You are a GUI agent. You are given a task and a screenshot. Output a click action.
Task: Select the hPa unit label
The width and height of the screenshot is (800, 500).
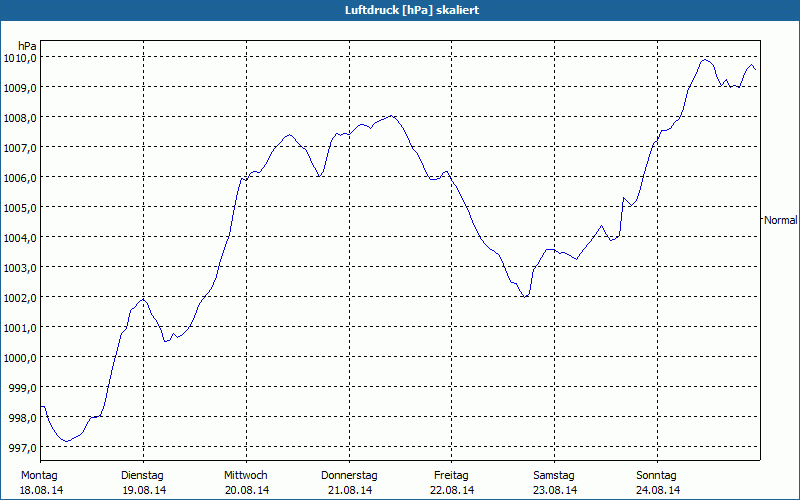pos(28,45)
